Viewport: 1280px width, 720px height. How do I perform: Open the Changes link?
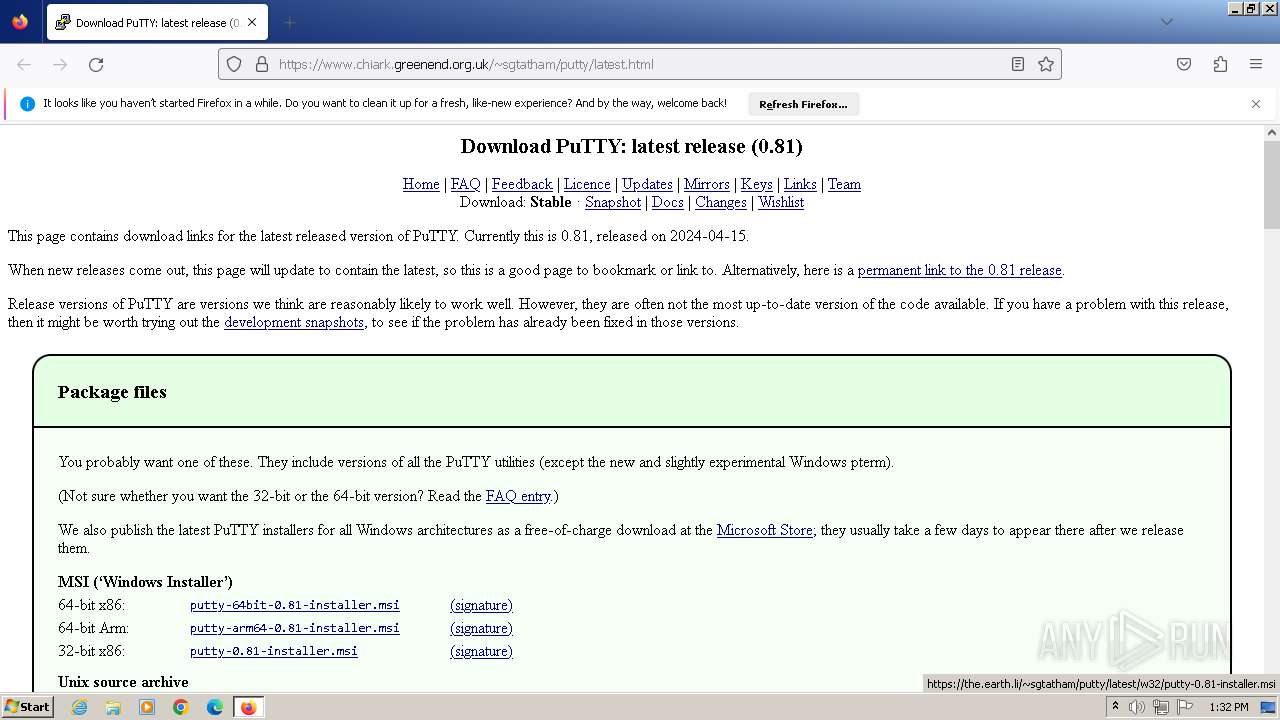point(721,202)
